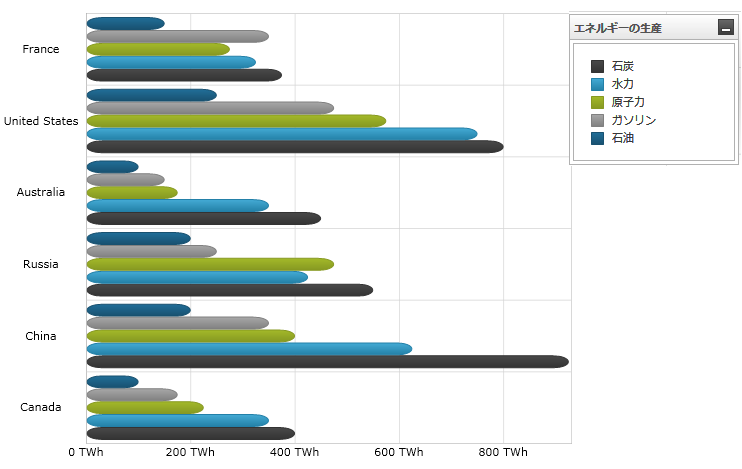
Task: Click the 水力 legend color swatch
Action: pos(598,84)
